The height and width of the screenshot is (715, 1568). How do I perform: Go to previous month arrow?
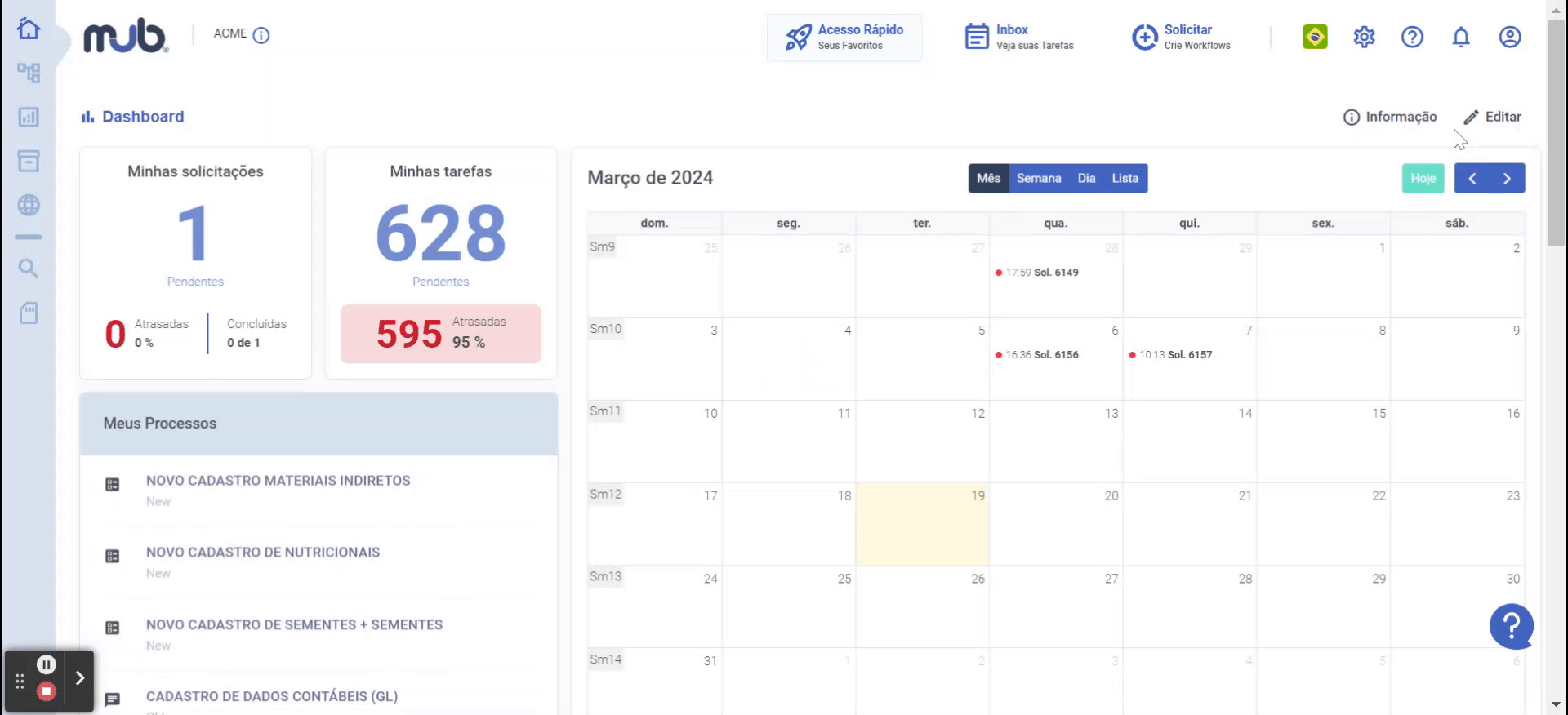[x=1472, y=178]
